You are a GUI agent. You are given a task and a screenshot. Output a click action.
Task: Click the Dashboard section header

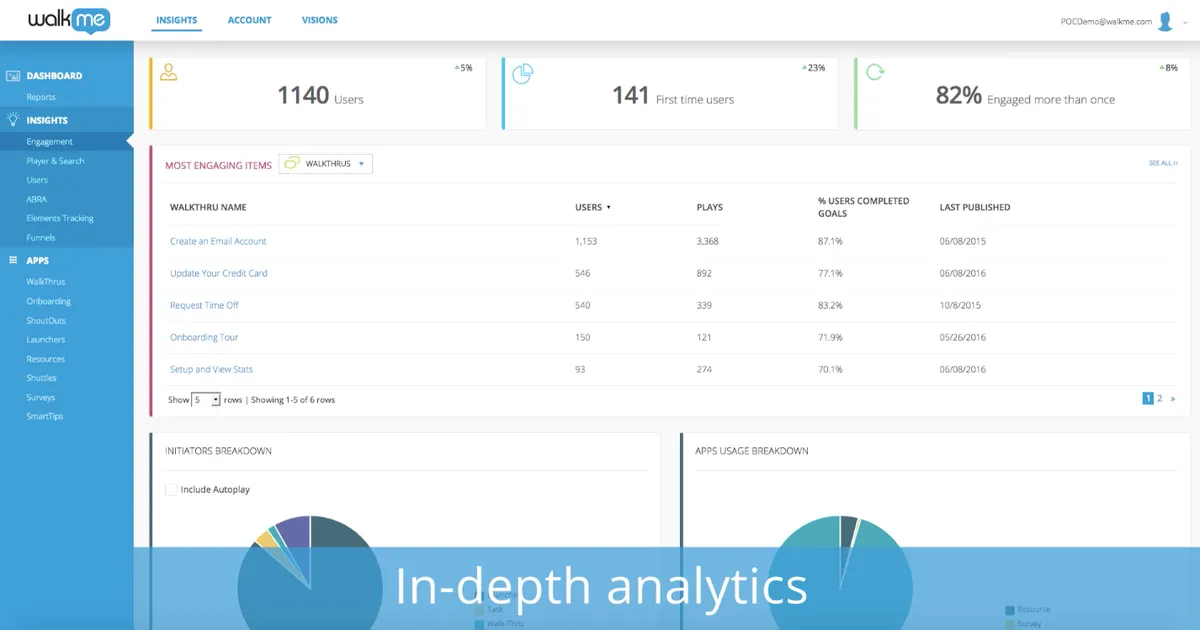[x=54, y=76]
